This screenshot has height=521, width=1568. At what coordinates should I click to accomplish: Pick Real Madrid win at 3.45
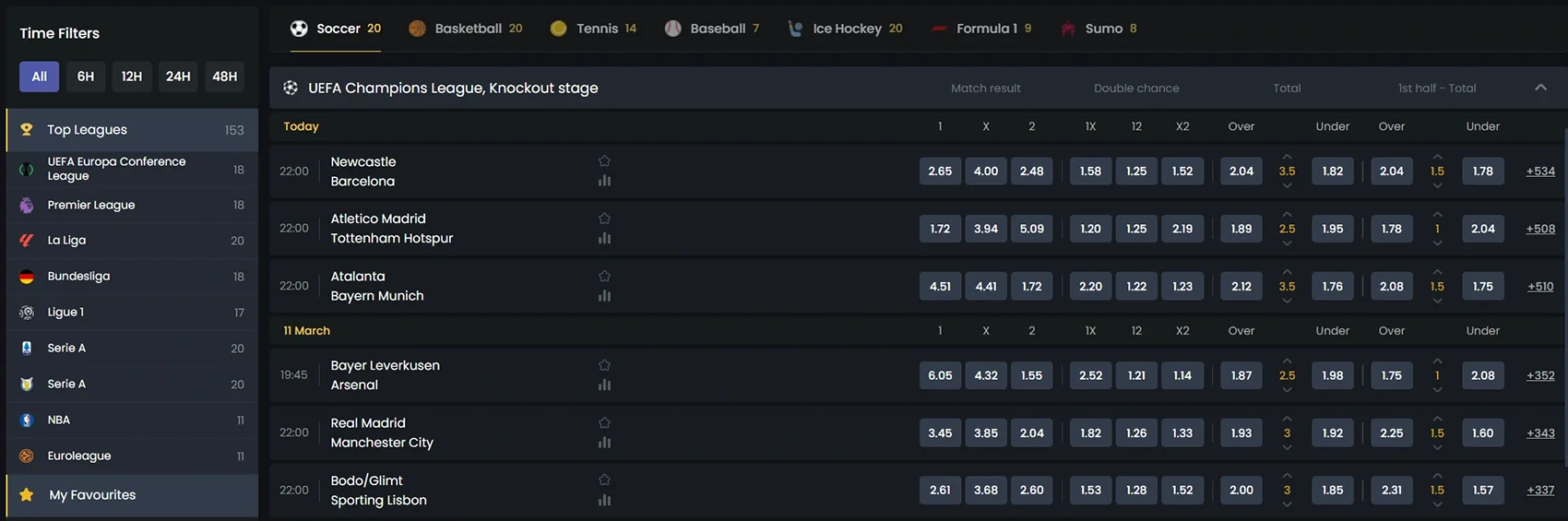pyautogui.click(x=940, y=432)
